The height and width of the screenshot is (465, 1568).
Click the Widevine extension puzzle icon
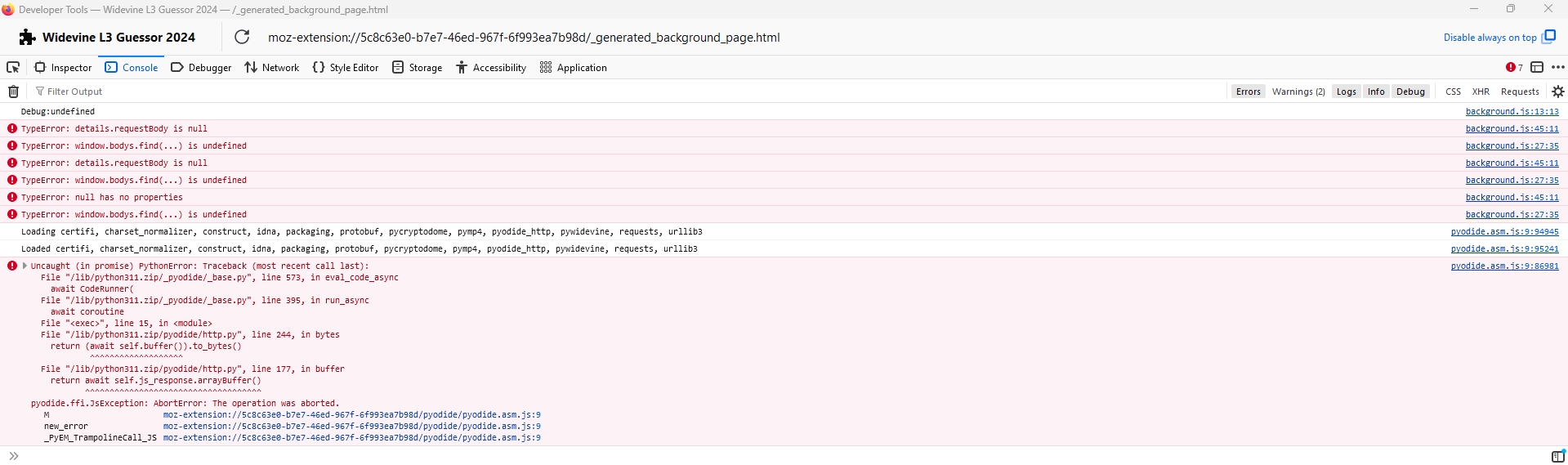(27, 37)
